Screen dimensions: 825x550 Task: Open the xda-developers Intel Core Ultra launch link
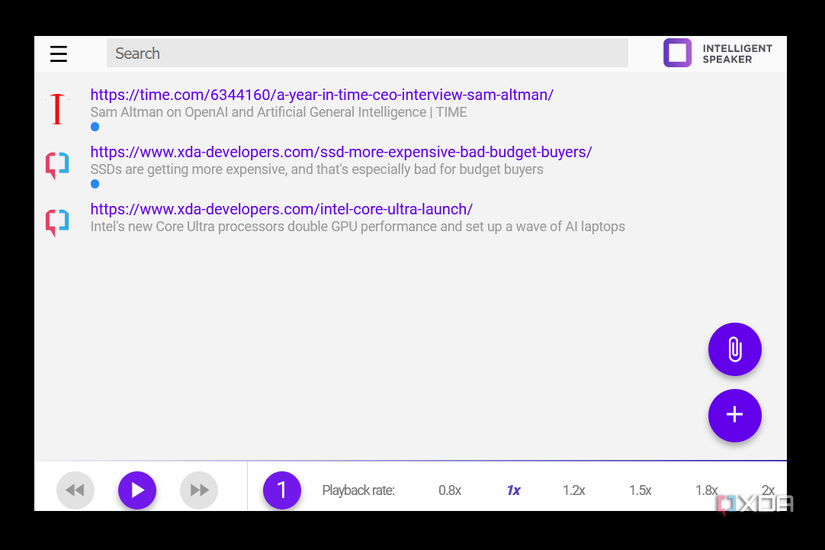point(281,209)
